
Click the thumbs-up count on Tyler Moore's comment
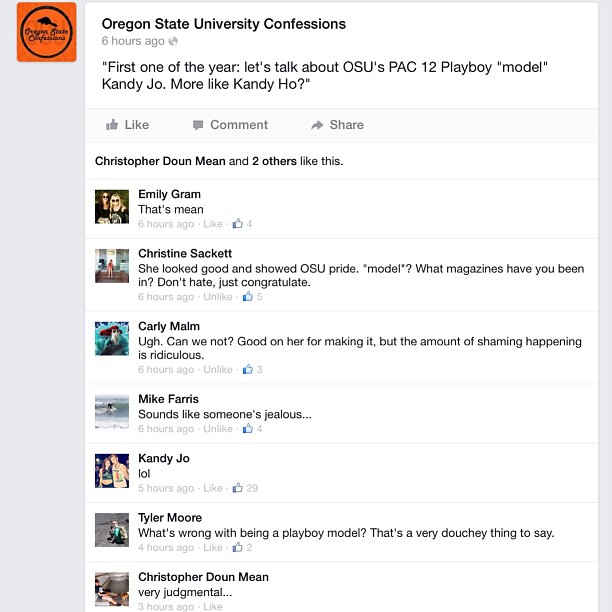point(242,547)
